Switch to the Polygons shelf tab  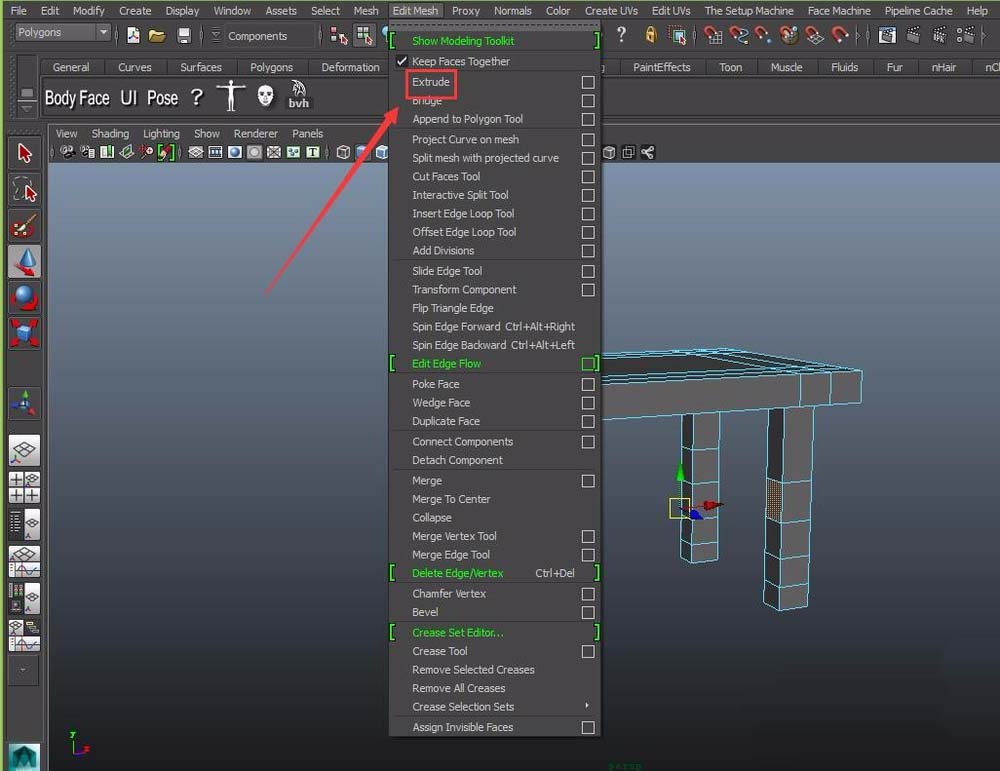point(271,67)
